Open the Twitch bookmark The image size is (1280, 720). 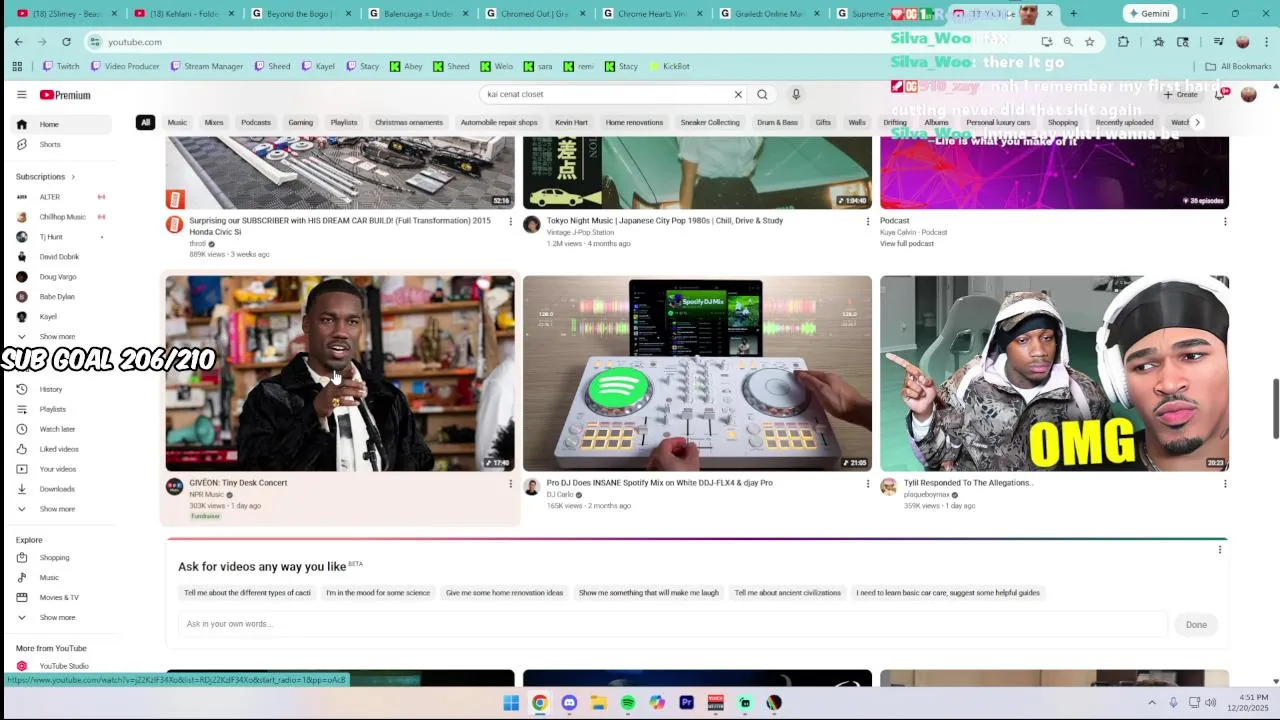point(61,66)
